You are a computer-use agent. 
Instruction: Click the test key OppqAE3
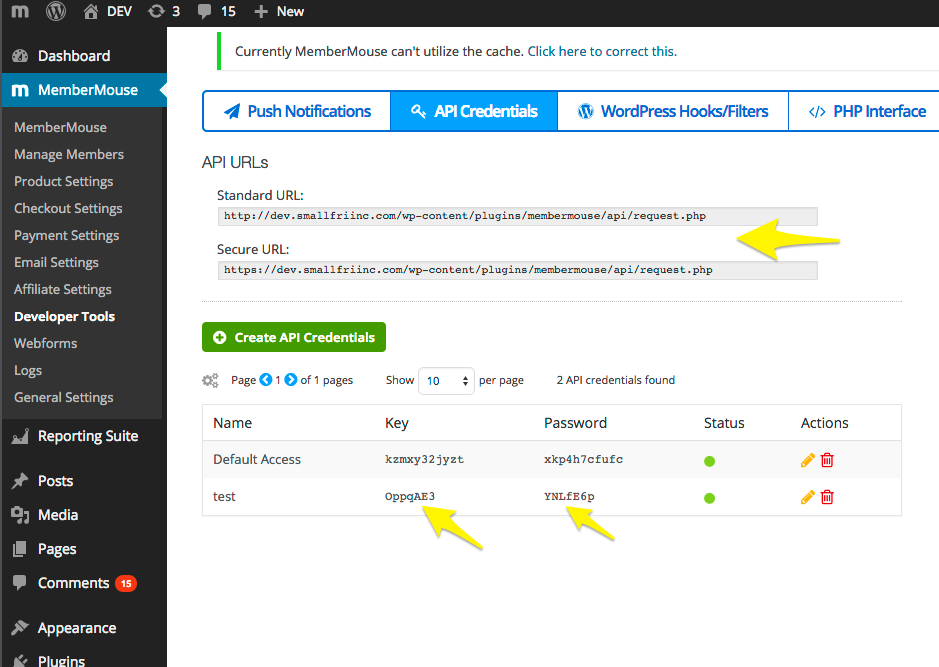click(410, 496)
